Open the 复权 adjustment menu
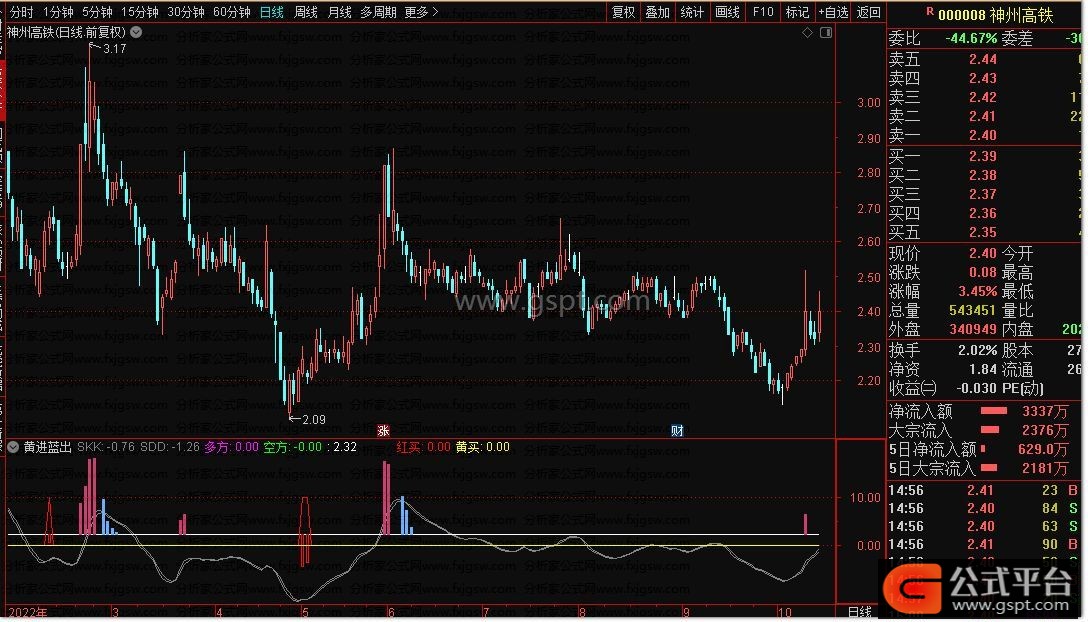 pos(623,12)
